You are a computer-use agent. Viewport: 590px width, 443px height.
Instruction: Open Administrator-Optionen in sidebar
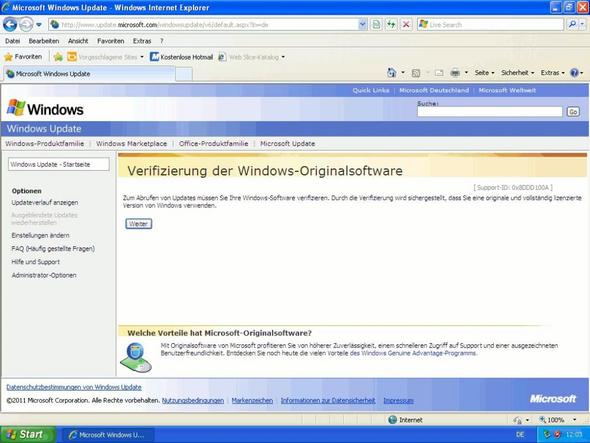tap(44, 275)
